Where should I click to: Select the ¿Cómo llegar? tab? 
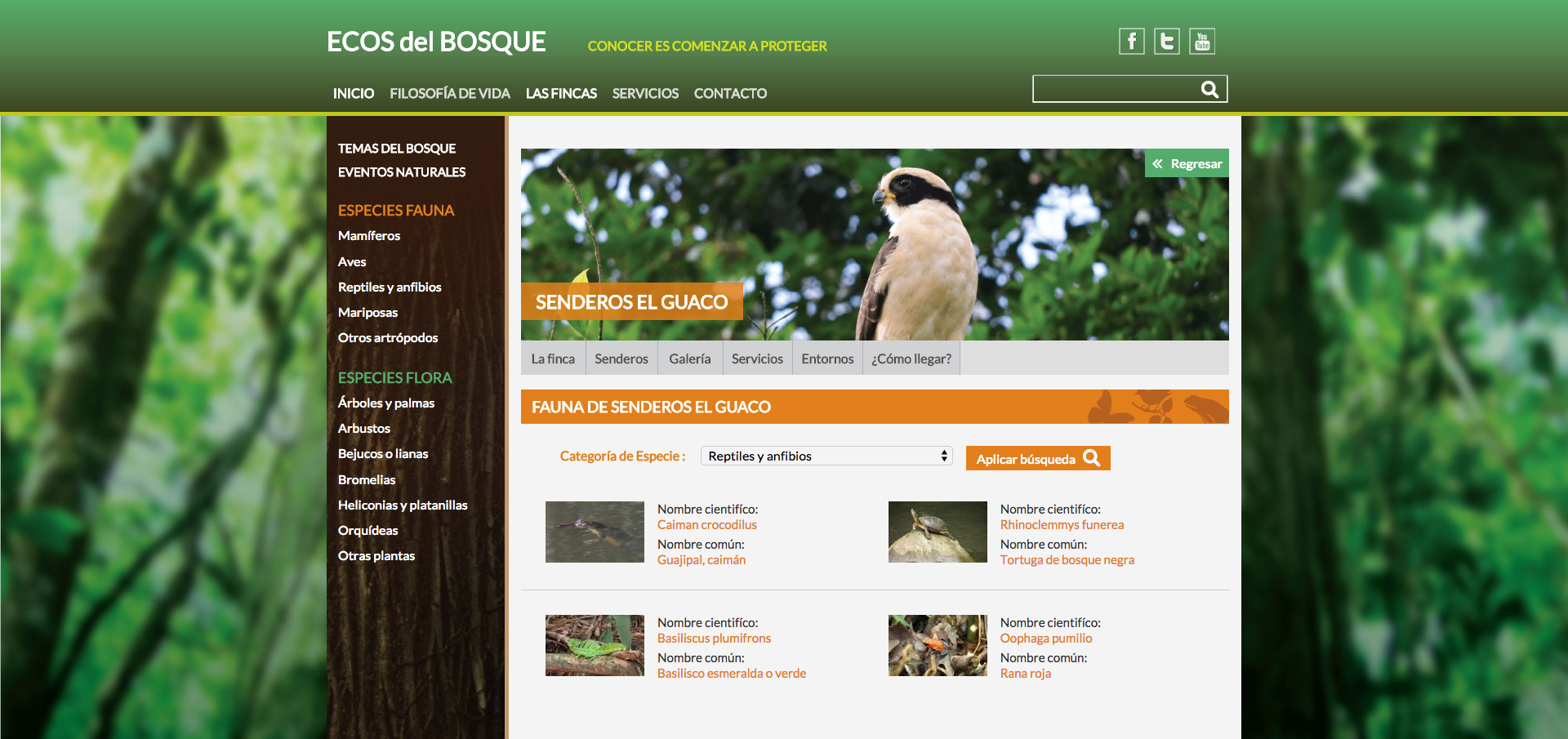tap(911, 358)
